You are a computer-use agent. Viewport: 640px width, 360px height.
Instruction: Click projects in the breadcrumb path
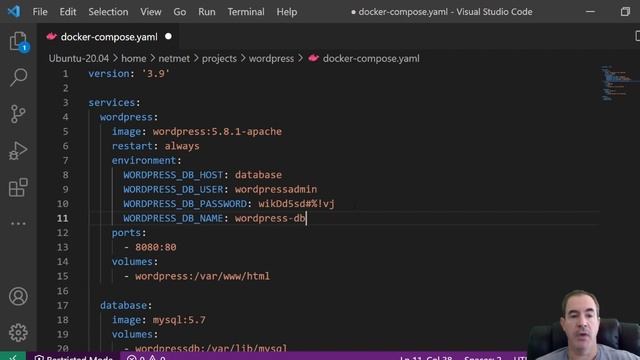point(219,58)
